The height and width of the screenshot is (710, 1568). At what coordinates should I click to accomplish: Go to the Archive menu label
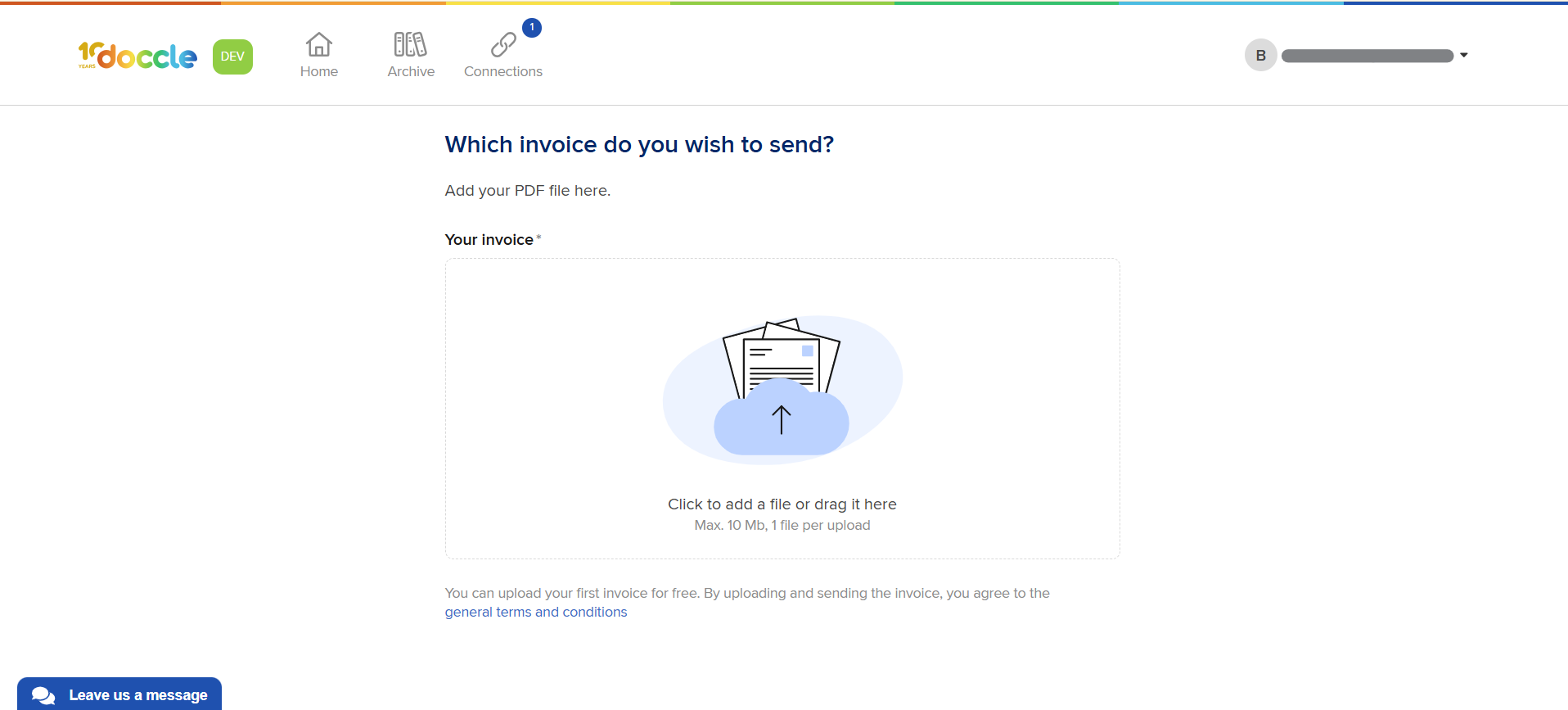pyautogui.click(x=411, y=71)
